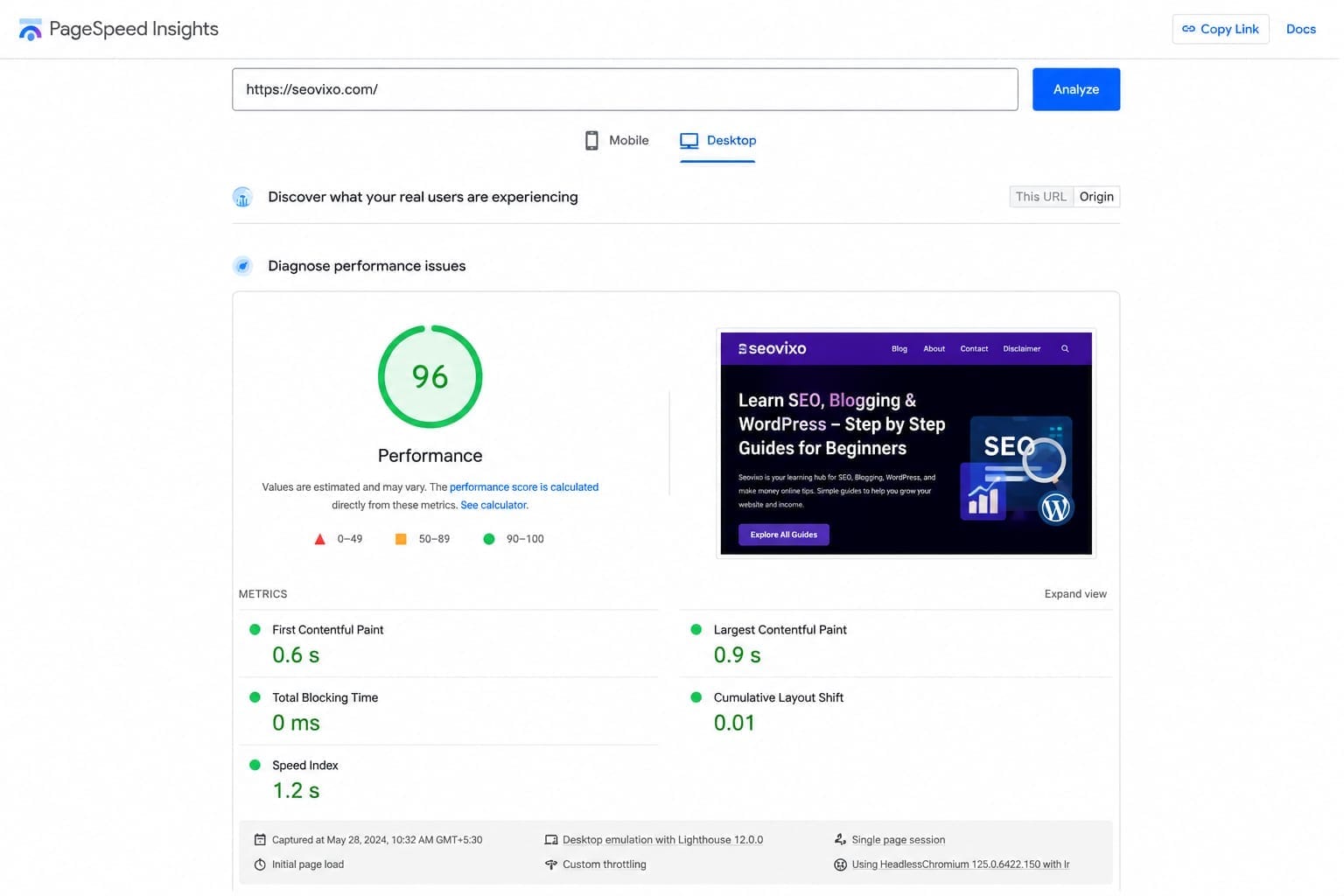
Task: Click the red triangle 0–49 legend icon
Action: (x=320, y=539)
